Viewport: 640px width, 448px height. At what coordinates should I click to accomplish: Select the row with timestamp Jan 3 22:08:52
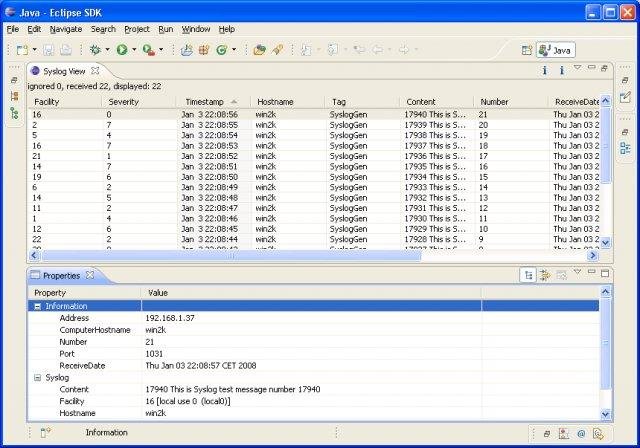tap(313, 156)
